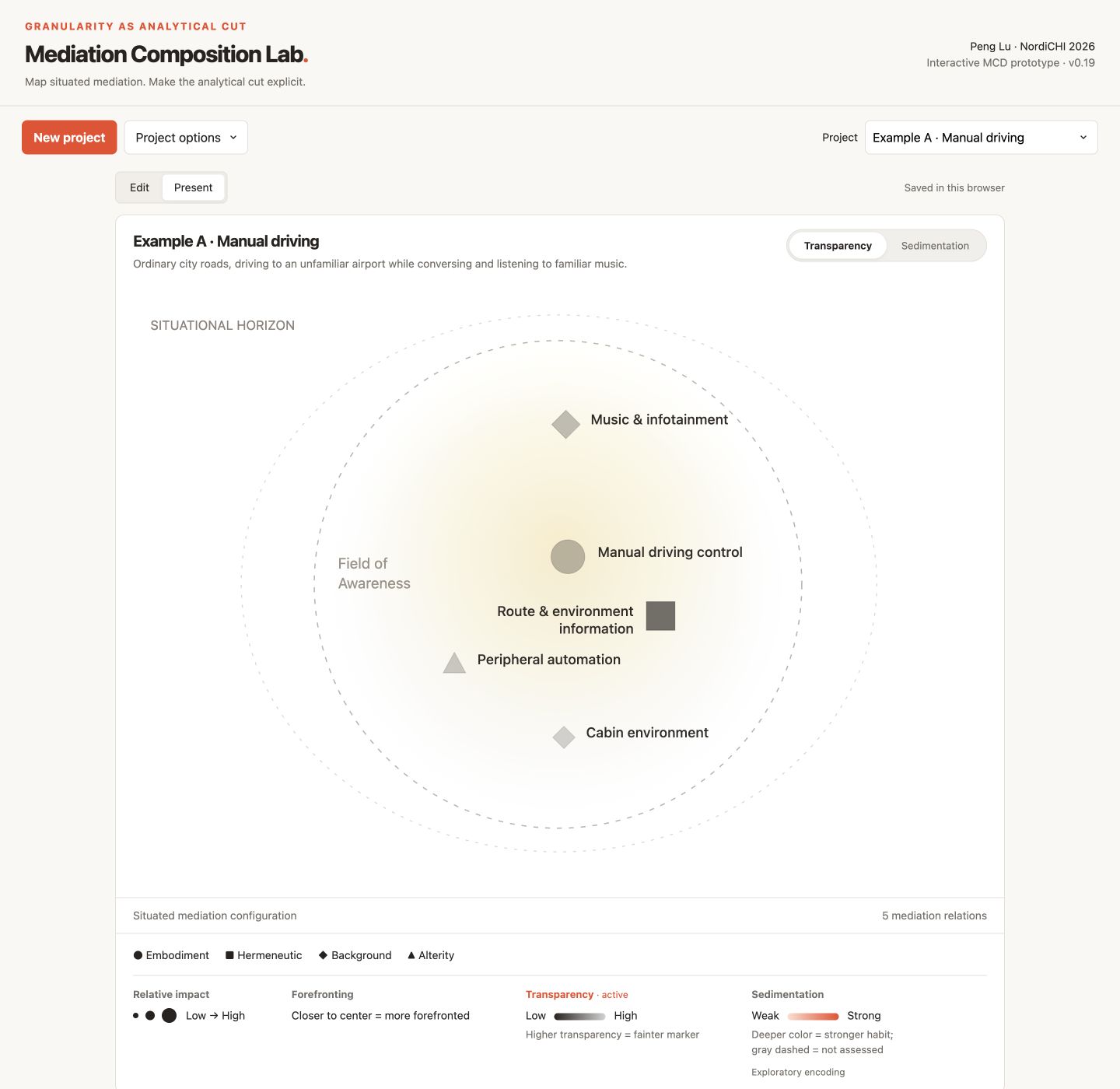Click the Example A · Manual driving heading
Screen dimensions: 1120x1089
point(226,241)
